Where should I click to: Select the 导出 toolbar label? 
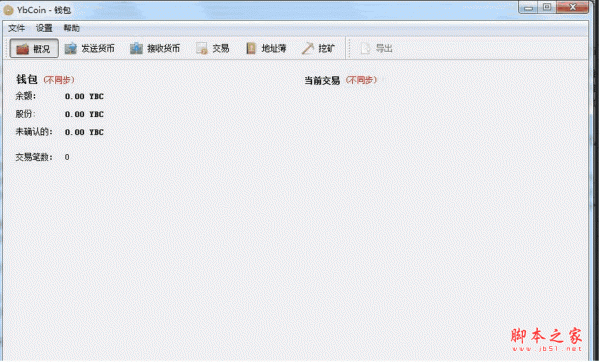[384, 49]
